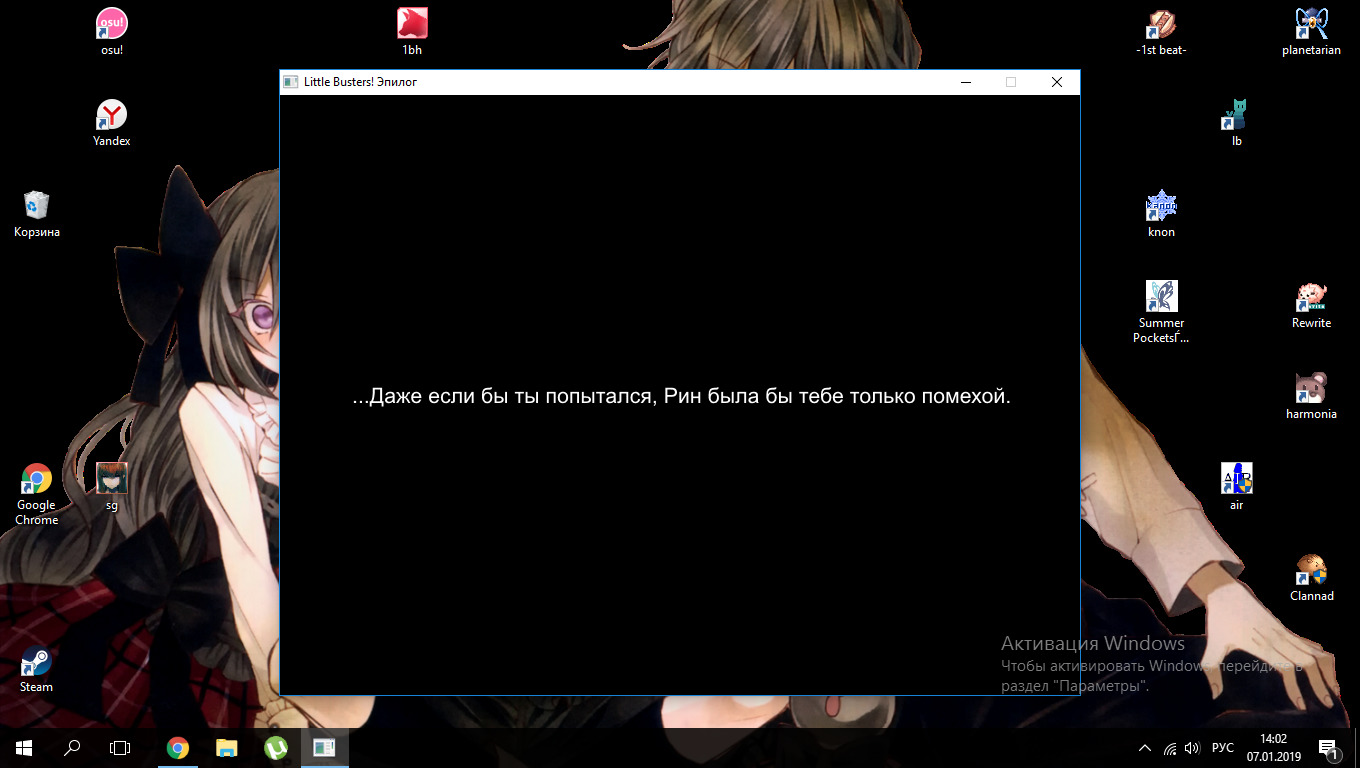Open the osu! desktop shortcut

pos(111,24)
